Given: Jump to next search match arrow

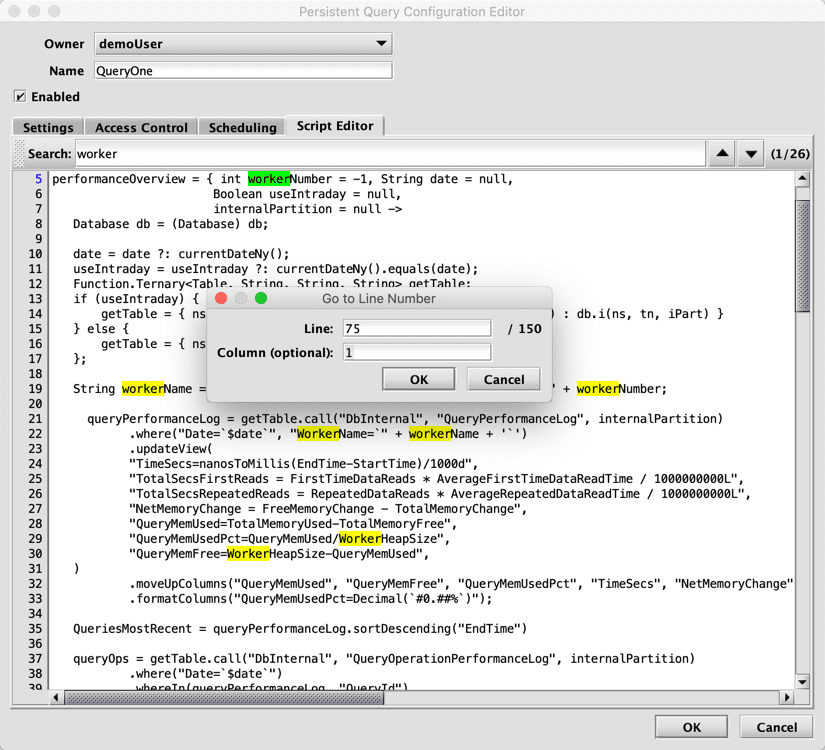Looking at the screenshot, I should [x=751, y=154].
